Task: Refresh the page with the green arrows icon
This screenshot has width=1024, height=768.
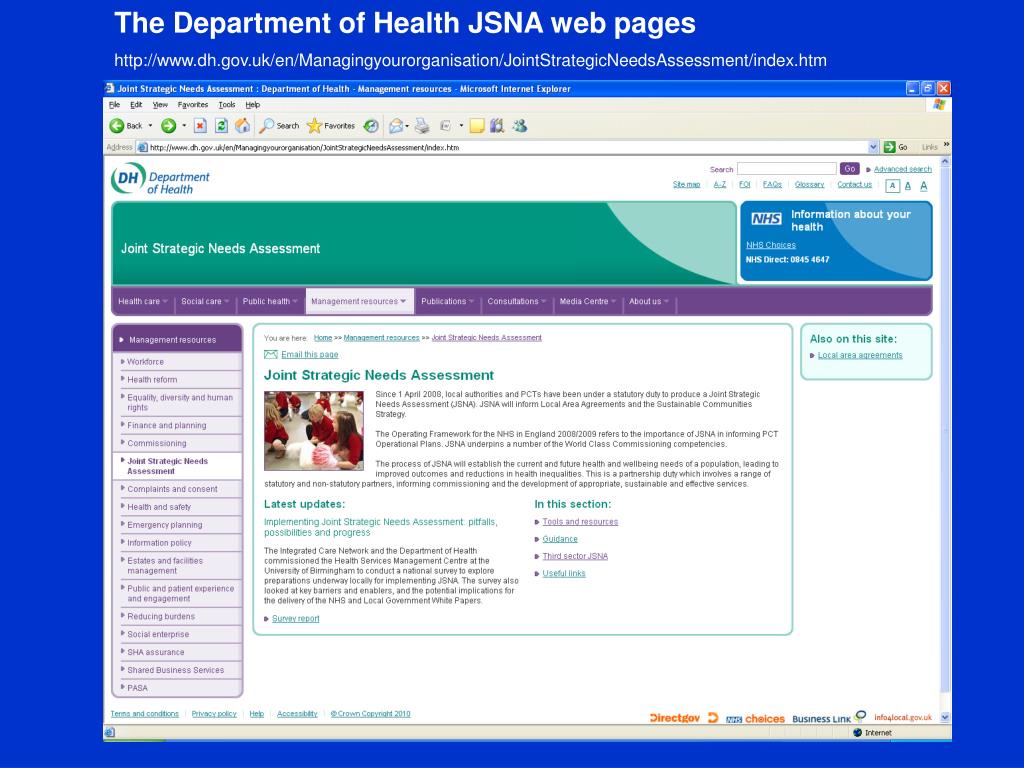Action: tap(221, 125)
